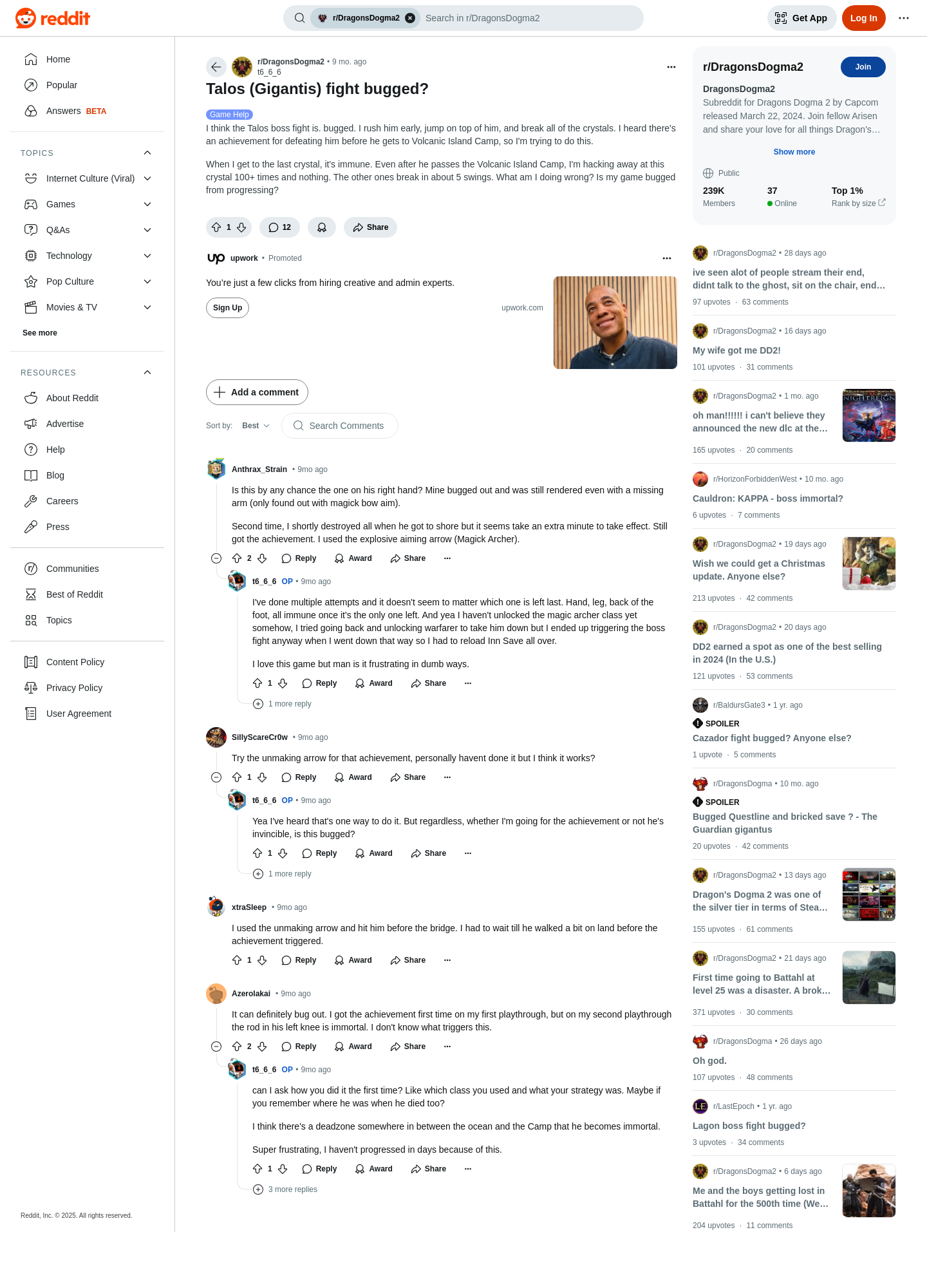Click the back arrow beside r/DragonsDogma2
The height and width of the screenshot is (1288, 927).
(x=216, y=67)
